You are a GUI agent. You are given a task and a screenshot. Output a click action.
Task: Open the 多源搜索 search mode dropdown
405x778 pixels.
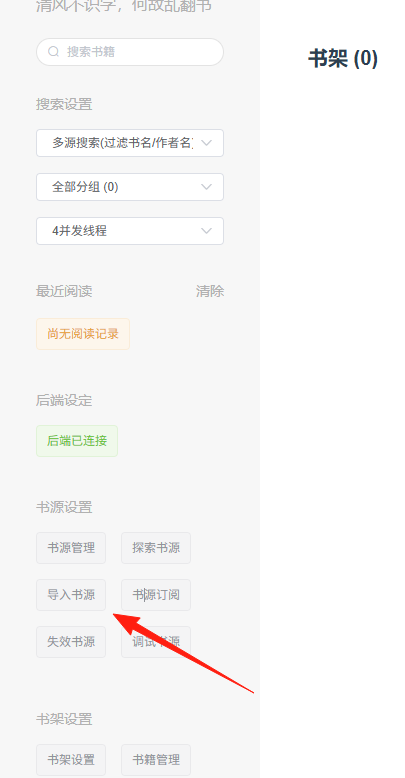(x=130, y=143)
